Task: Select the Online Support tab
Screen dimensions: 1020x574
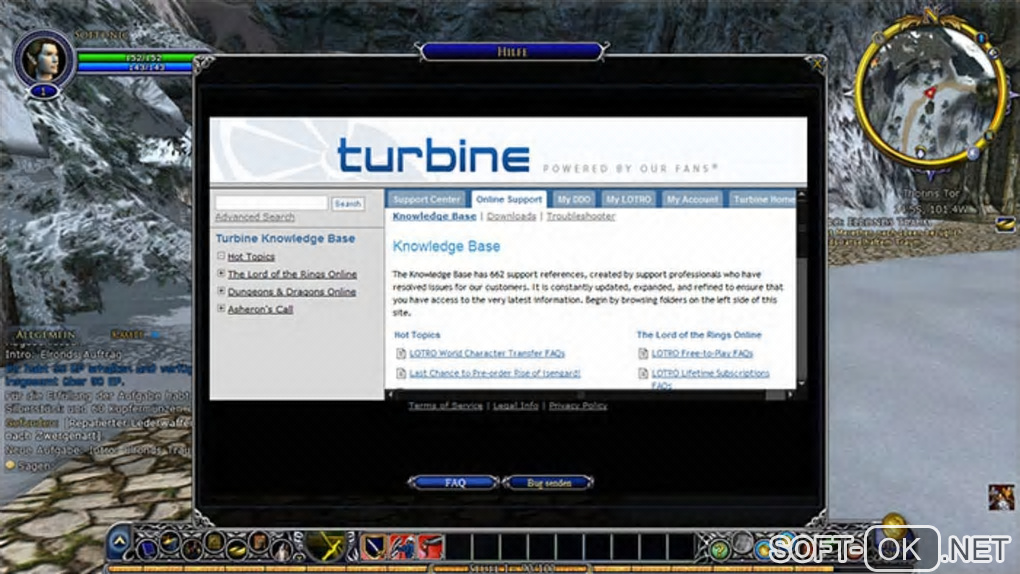Action: point(509,199)
